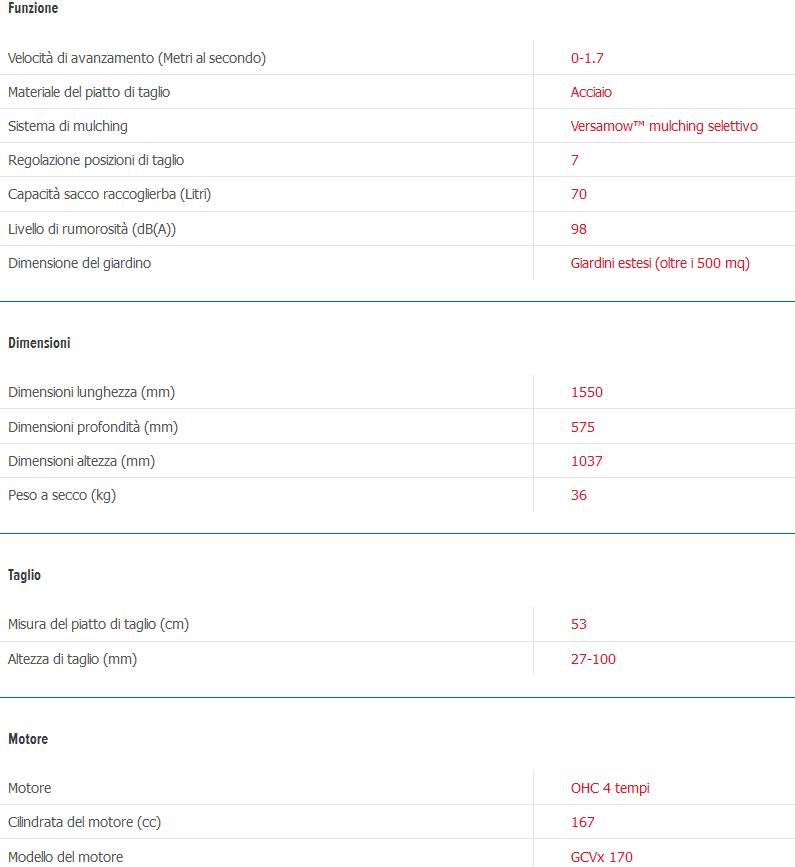This screenshot has width=795, height=867.
Task: Click the speed value 0-1.7
Action: (x=587, y=58)
